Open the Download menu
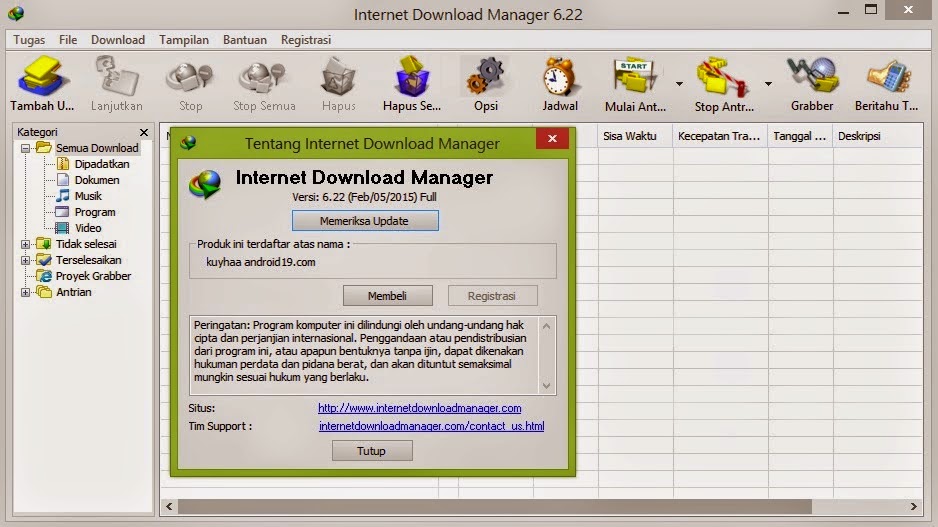 pyautogui.click(x=118, y=40)
